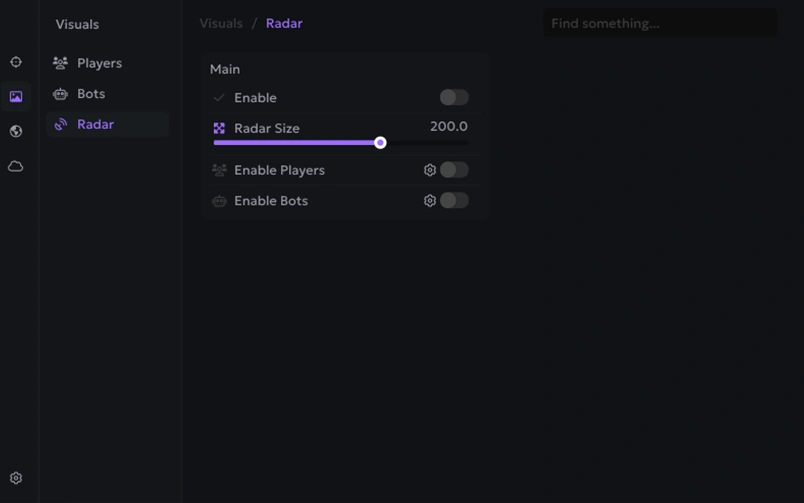The image size is (804, 503).
Task: Open the crosshair aim section in sidebar
Action: tap(16, 62)
